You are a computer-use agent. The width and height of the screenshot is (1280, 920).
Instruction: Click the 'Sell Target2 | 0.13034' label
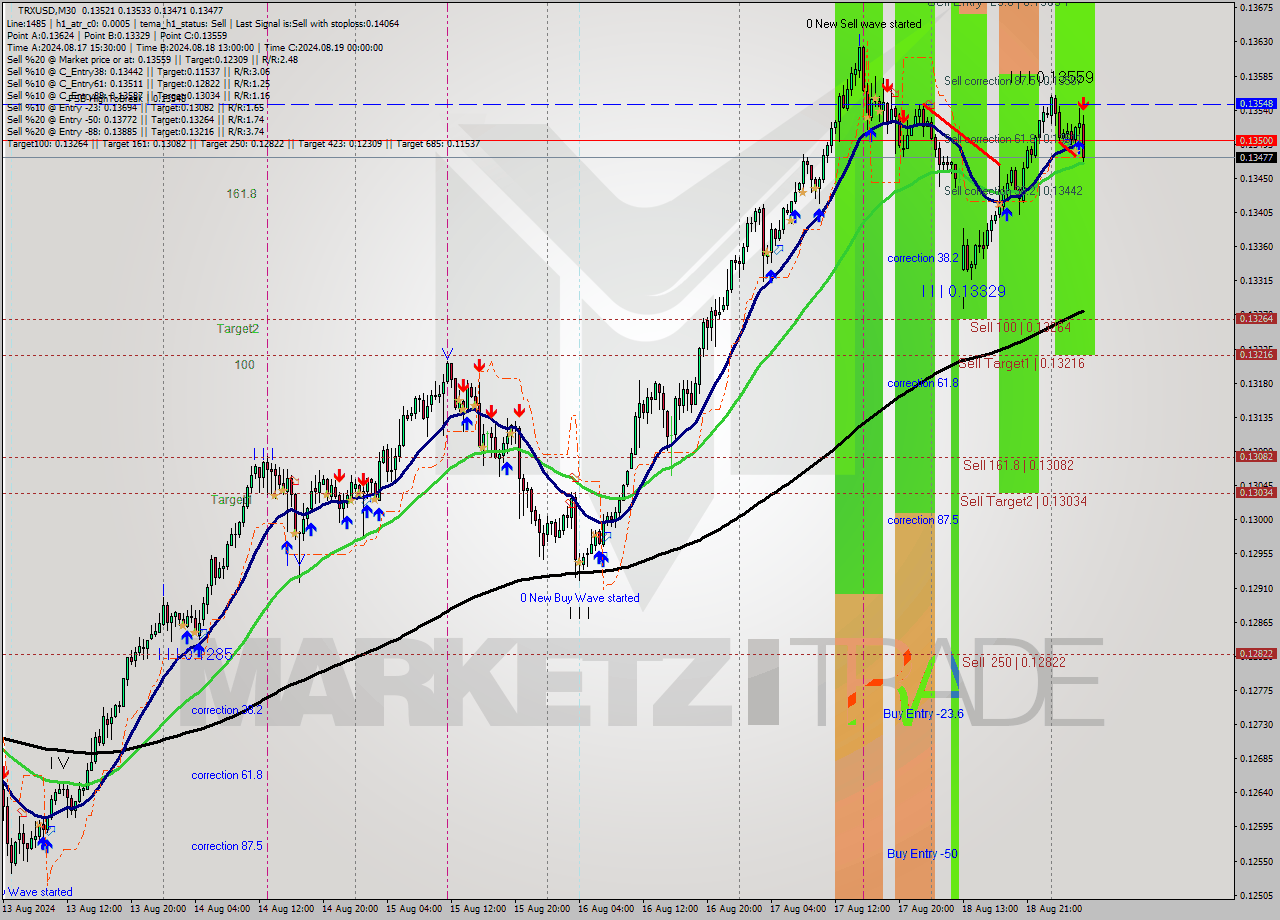coord(1023,501)
